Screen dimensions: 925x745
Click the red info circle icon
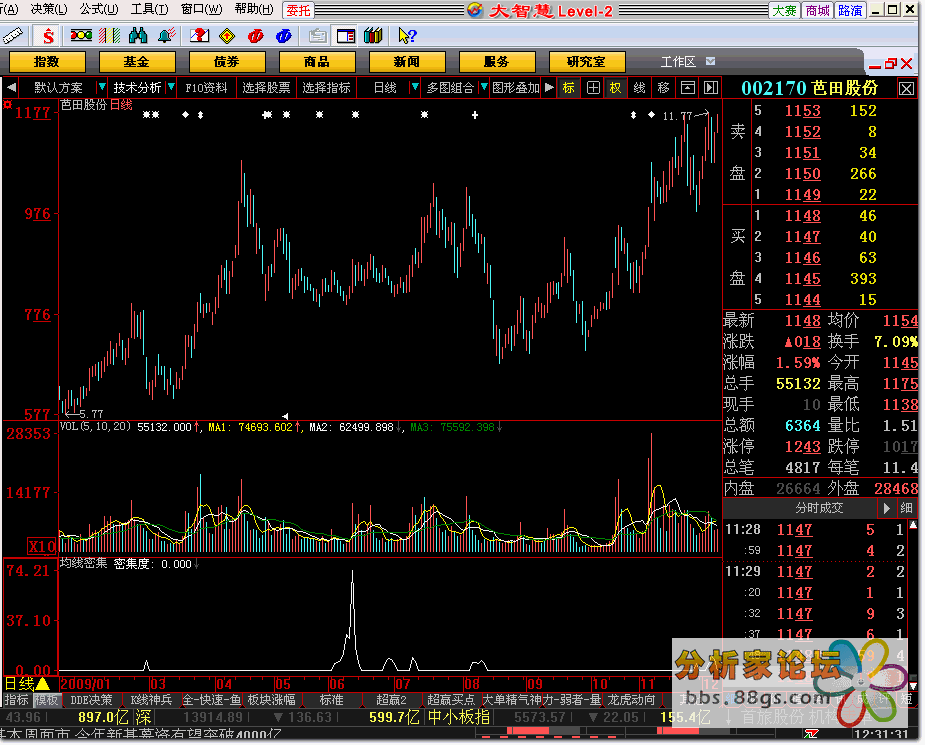(x=255, y=37)
